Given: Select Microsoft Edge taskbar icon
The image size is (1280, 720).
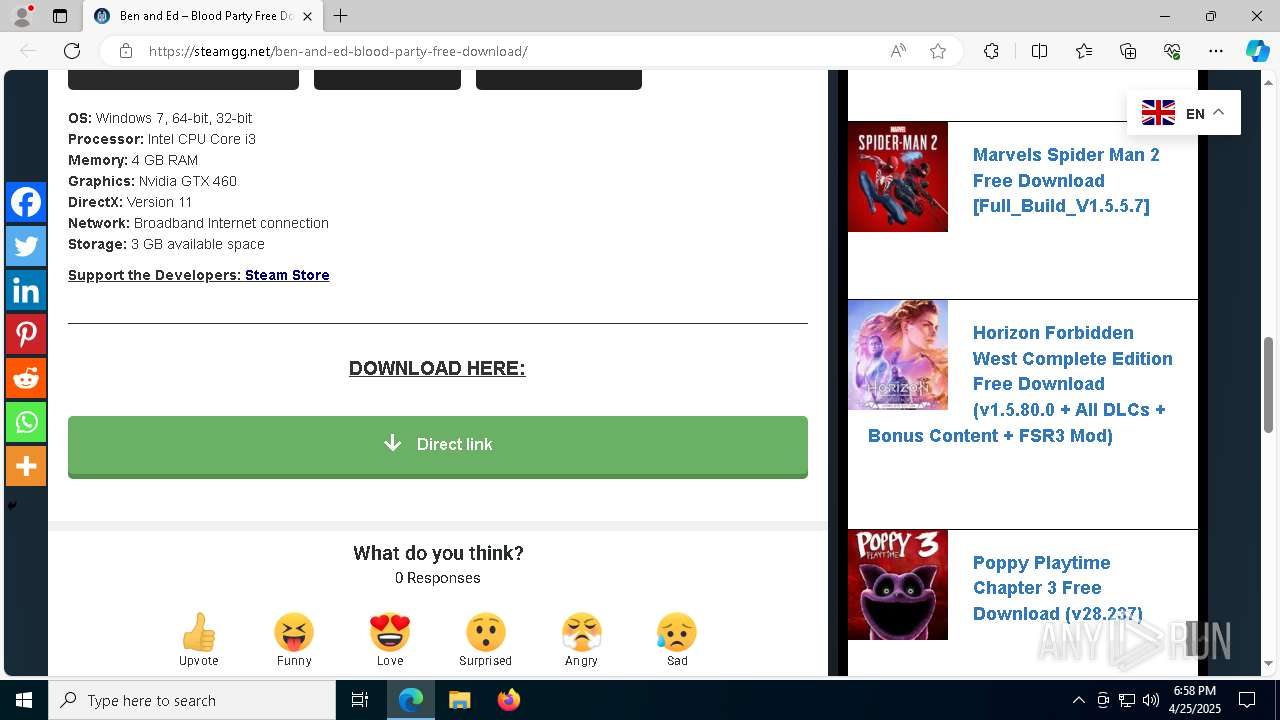Looking at the screenshot, I should [x=410, y=700].
